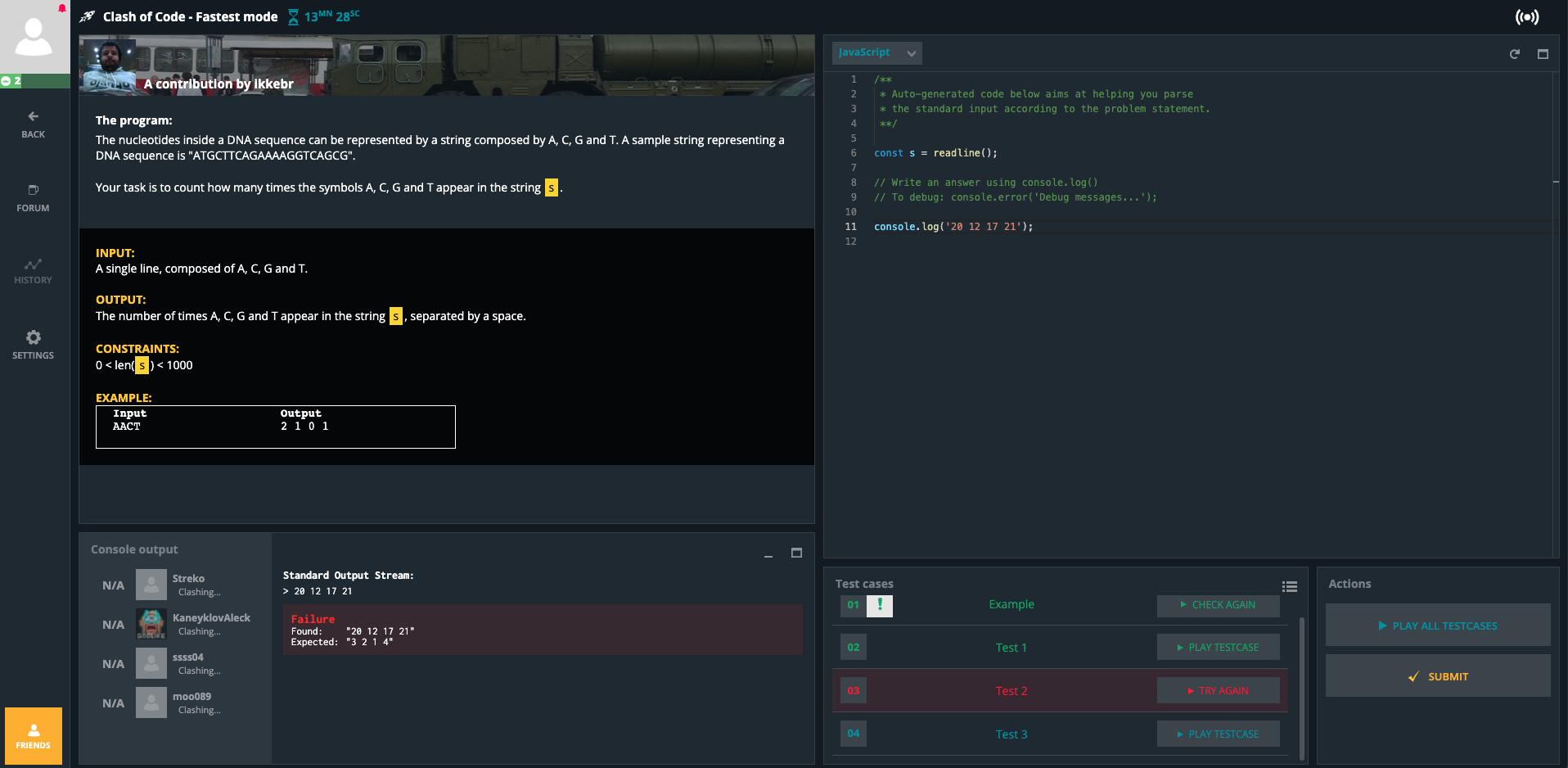The height and width of the screenshot is (768, 1568).
Task: Open the History sidebar item
Action: 33,271
